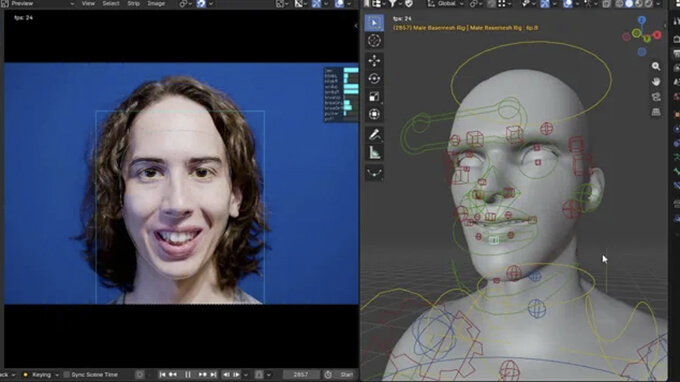Select the Transform tool
This screenshot has height=382, width=680.
coord(374,114)
